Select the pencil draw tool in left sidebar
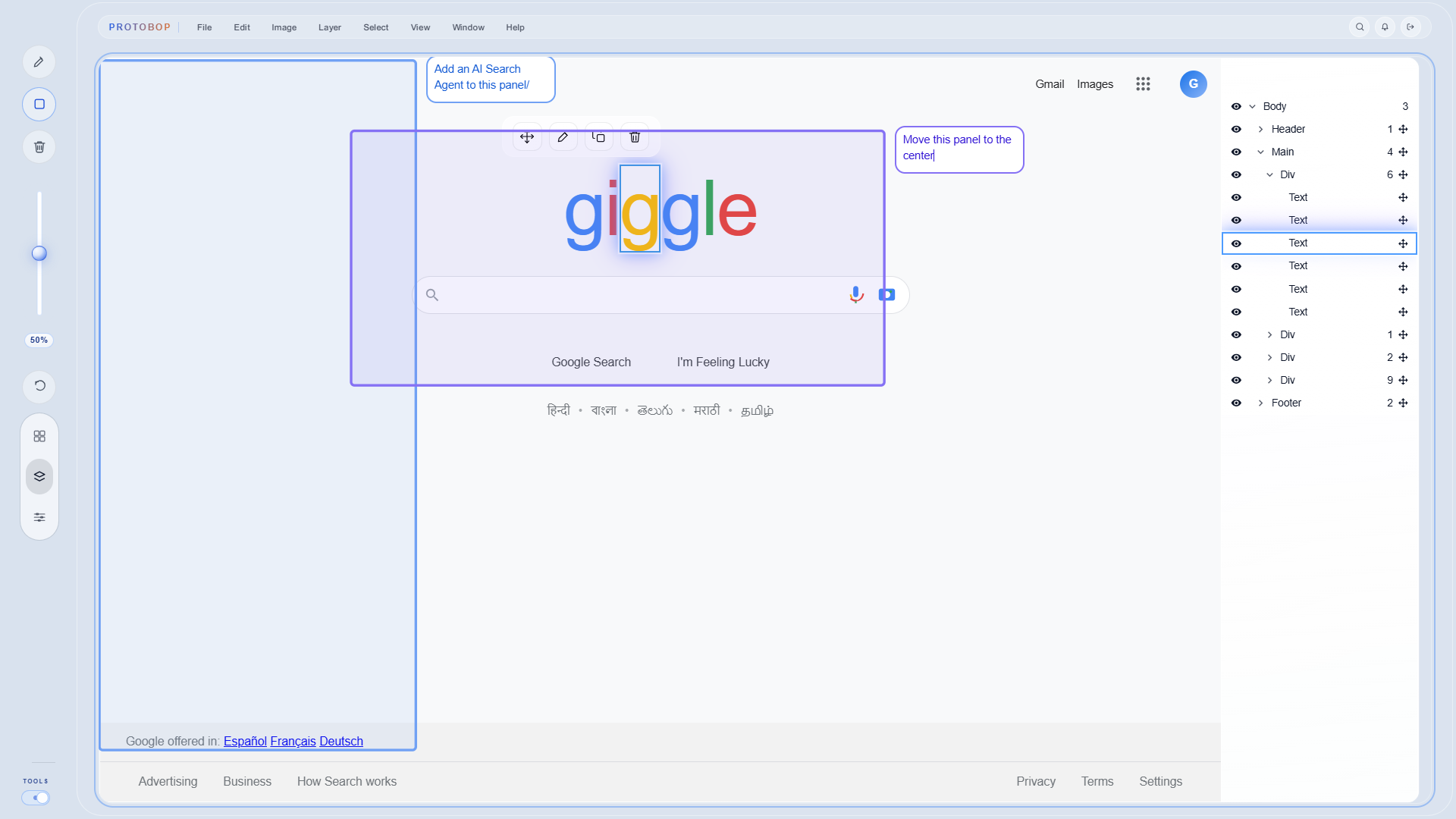The height and width of the screenshot is (819, 1456). [x=39, y=62]
